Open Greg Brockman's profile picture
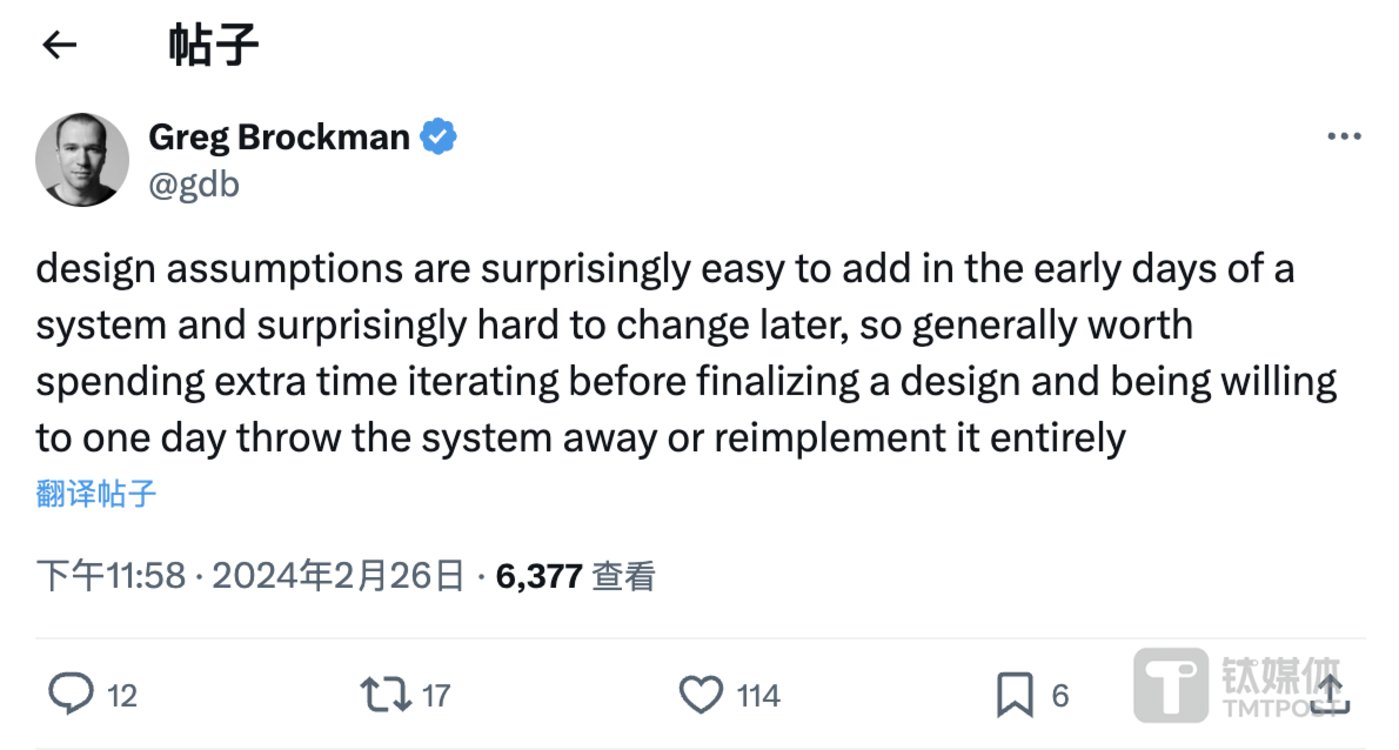 [x=82, y=160]
